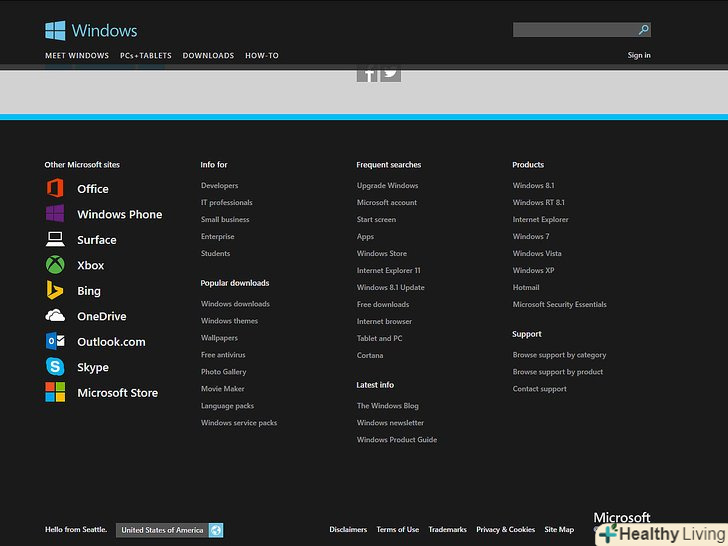This screenshot has width=728, height=546.
Task: Click the Skype logo icon
Action: click(x=55, y=367)
